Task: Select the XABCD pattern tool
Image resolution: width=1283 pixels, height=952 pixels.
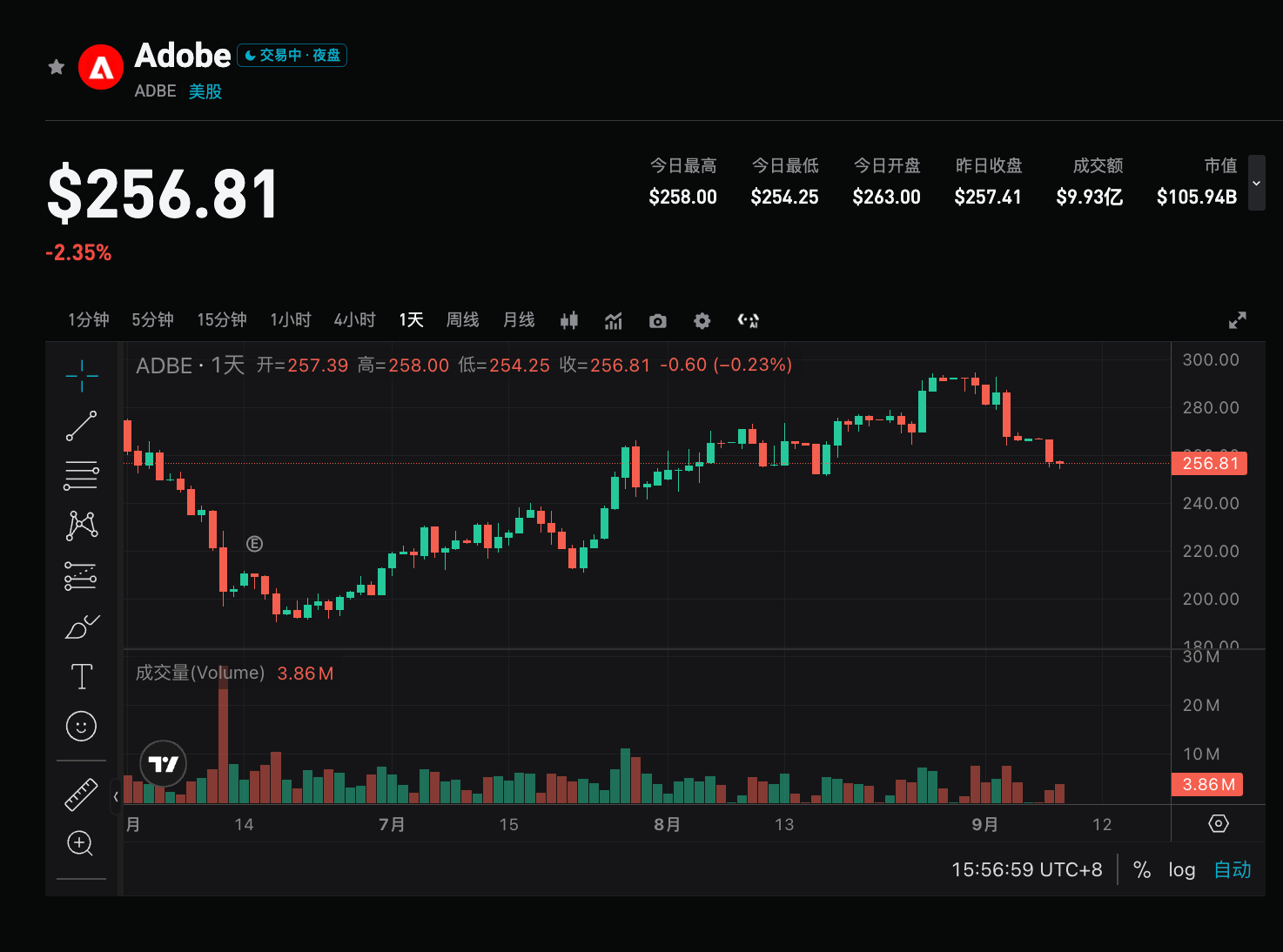Action: click(x=82, y=526)
